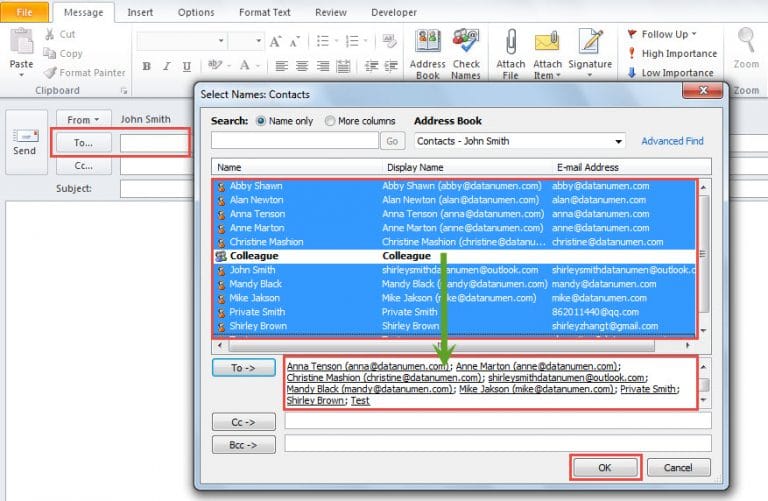Expand the Address Book contacts dropdown
The height and width of the screenshot is (501, 768).
[619, 141]
